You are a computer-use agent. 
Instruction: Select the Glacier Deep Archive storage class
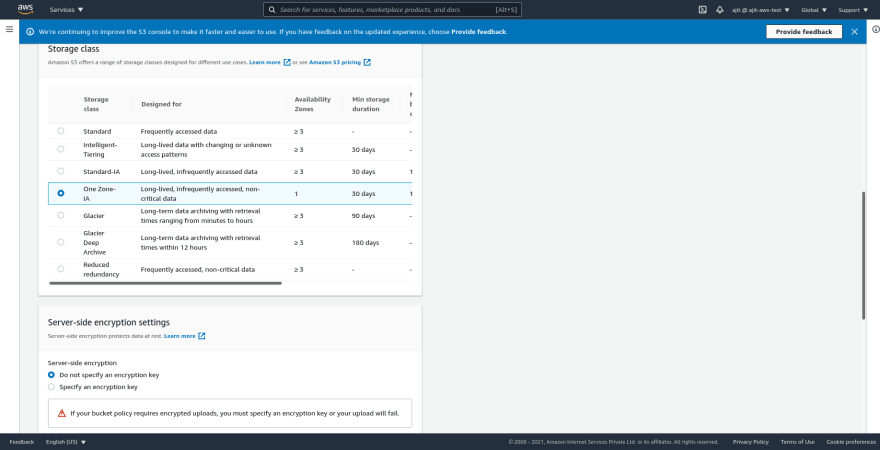pos(61,242)
